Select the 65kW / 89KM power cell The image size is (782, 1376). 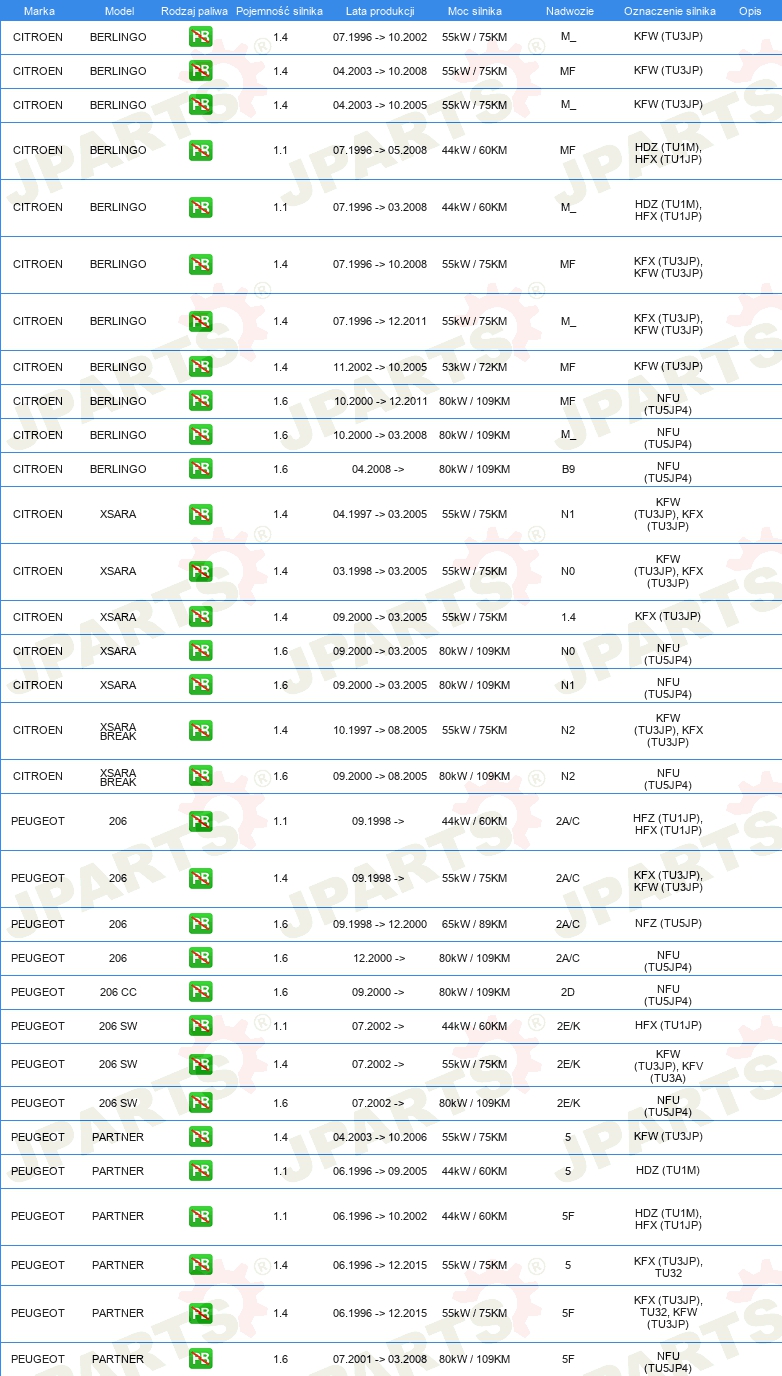tap(474, 925)
